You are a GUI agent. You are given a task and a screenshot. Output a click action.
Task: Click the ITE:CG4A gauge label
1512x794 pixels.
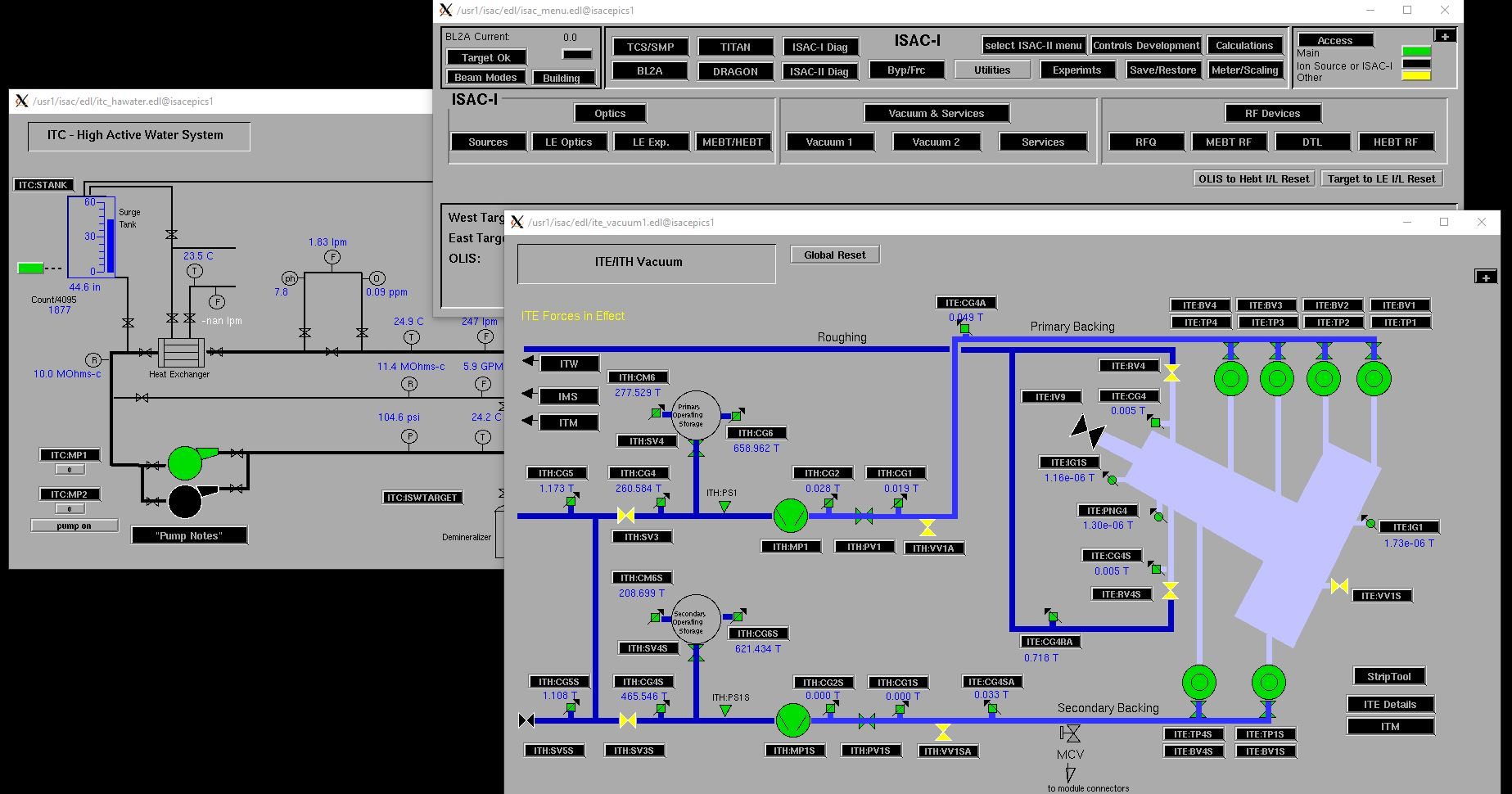click(x=966, y=302)
